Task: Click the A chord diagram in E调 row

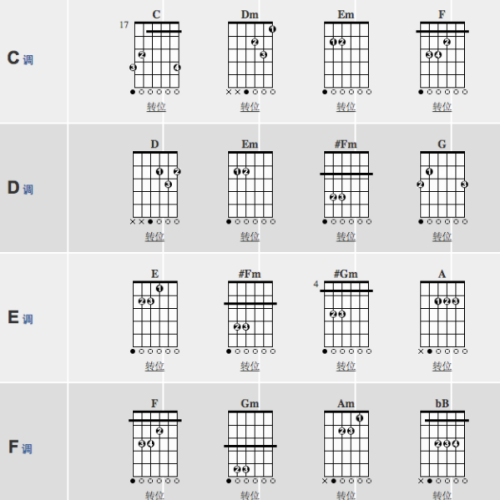Action: click(x=443, y=312)
